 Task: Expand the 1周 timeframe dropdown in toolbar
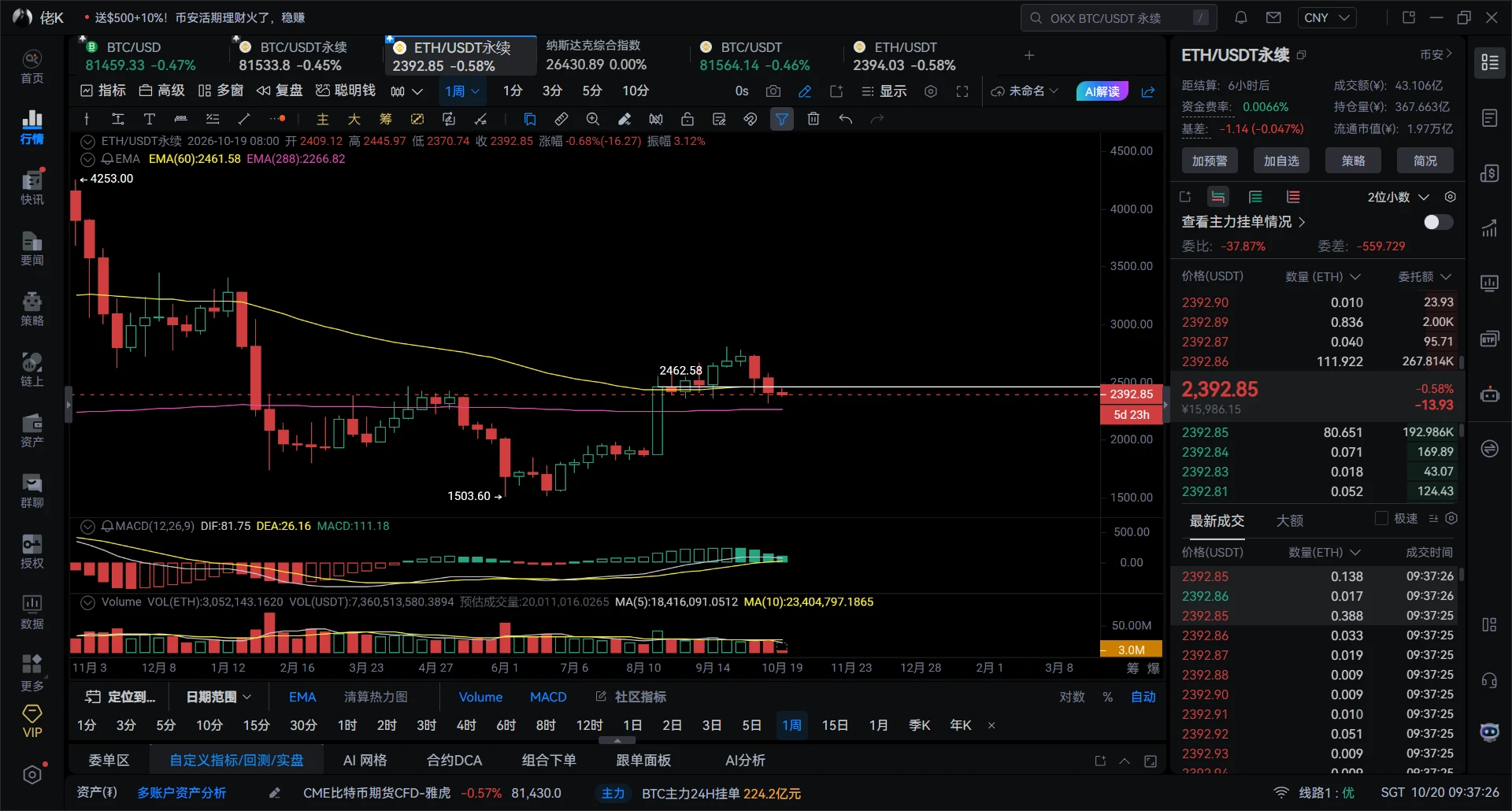(462, 91)
